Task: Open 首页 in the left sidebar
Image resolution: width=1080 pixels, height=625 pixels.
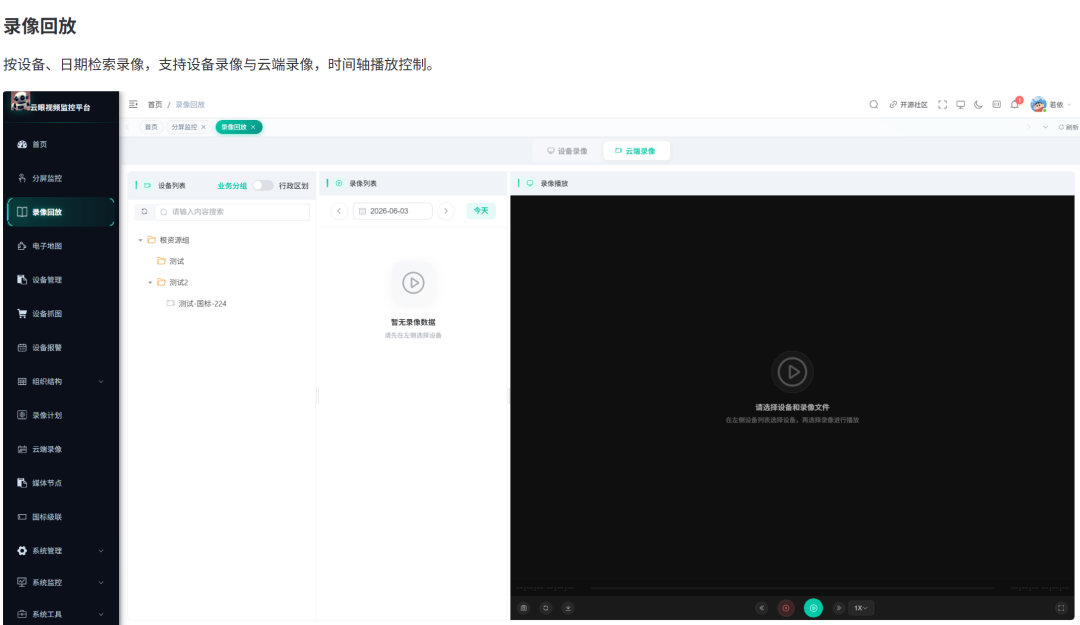Action: (60, 145)
